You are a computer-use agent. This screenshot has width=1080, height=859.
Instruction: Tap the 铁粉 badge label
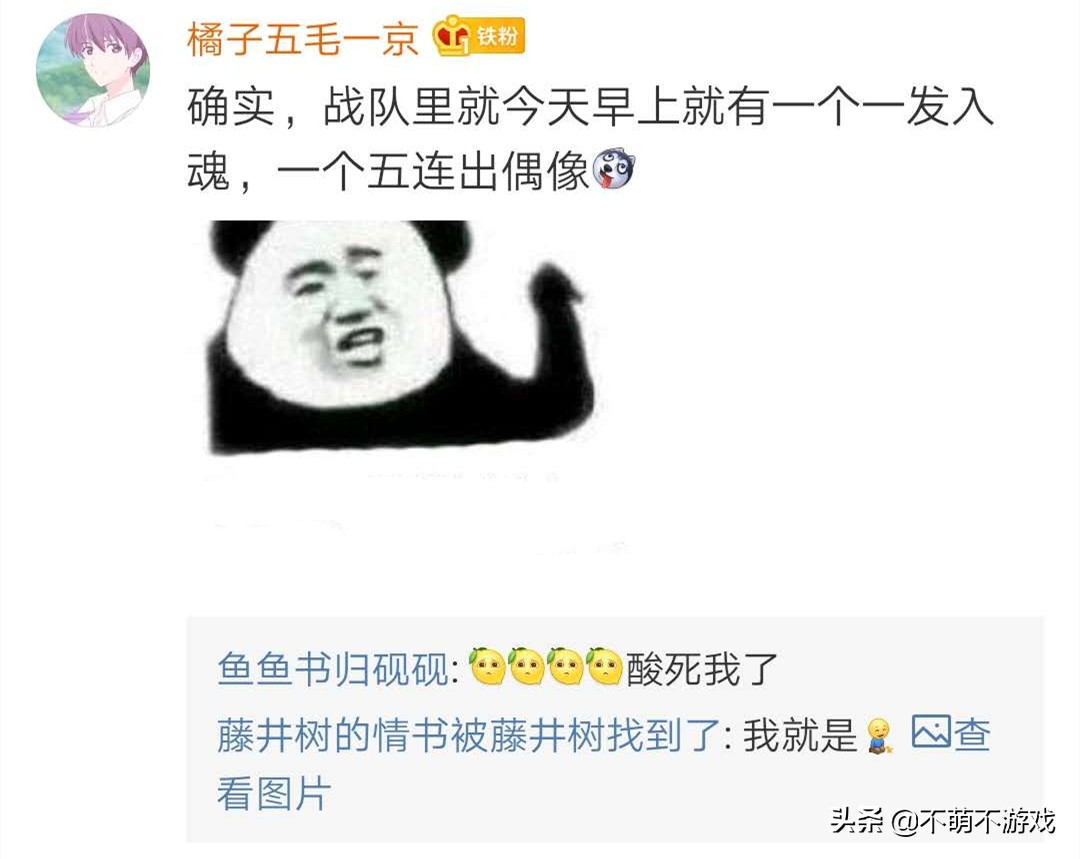pyautogui.click(x=497, y=35)
